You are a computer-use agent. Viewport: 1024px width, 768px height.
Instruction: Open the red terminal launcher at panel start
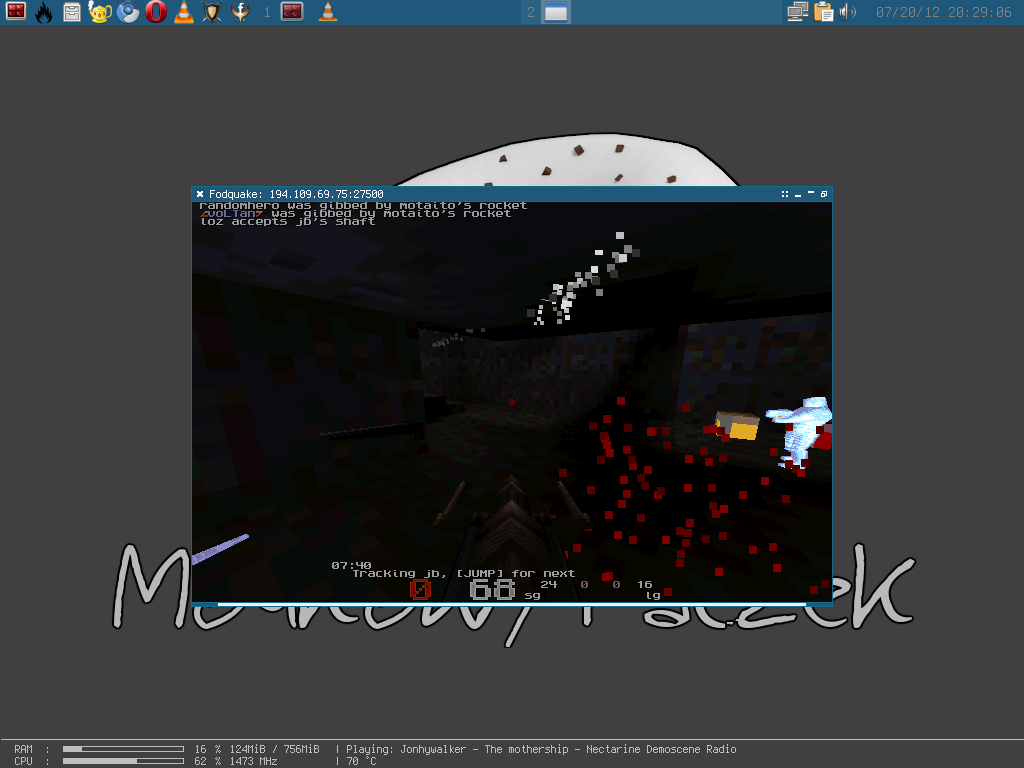pos(16,12)
